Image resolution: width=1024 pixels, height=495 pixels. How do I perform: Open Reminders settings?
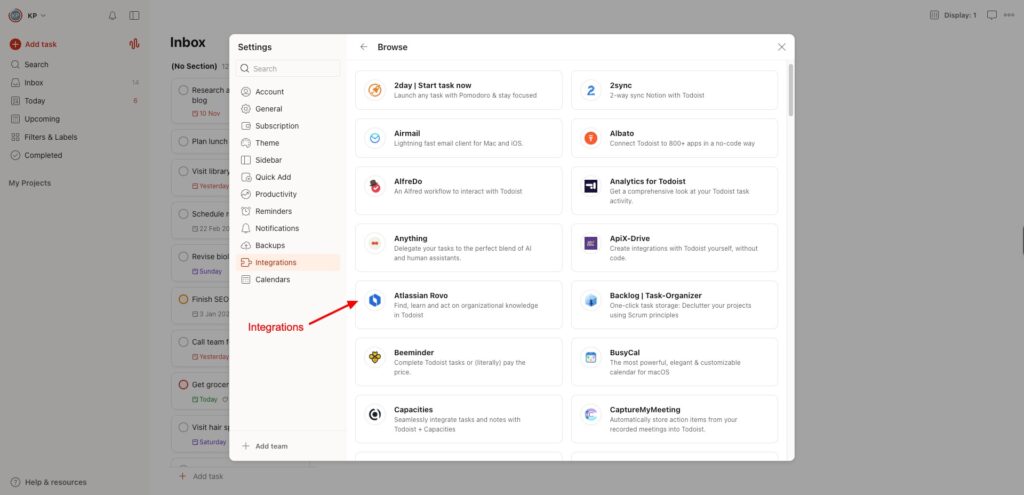(x=288, y=211)
